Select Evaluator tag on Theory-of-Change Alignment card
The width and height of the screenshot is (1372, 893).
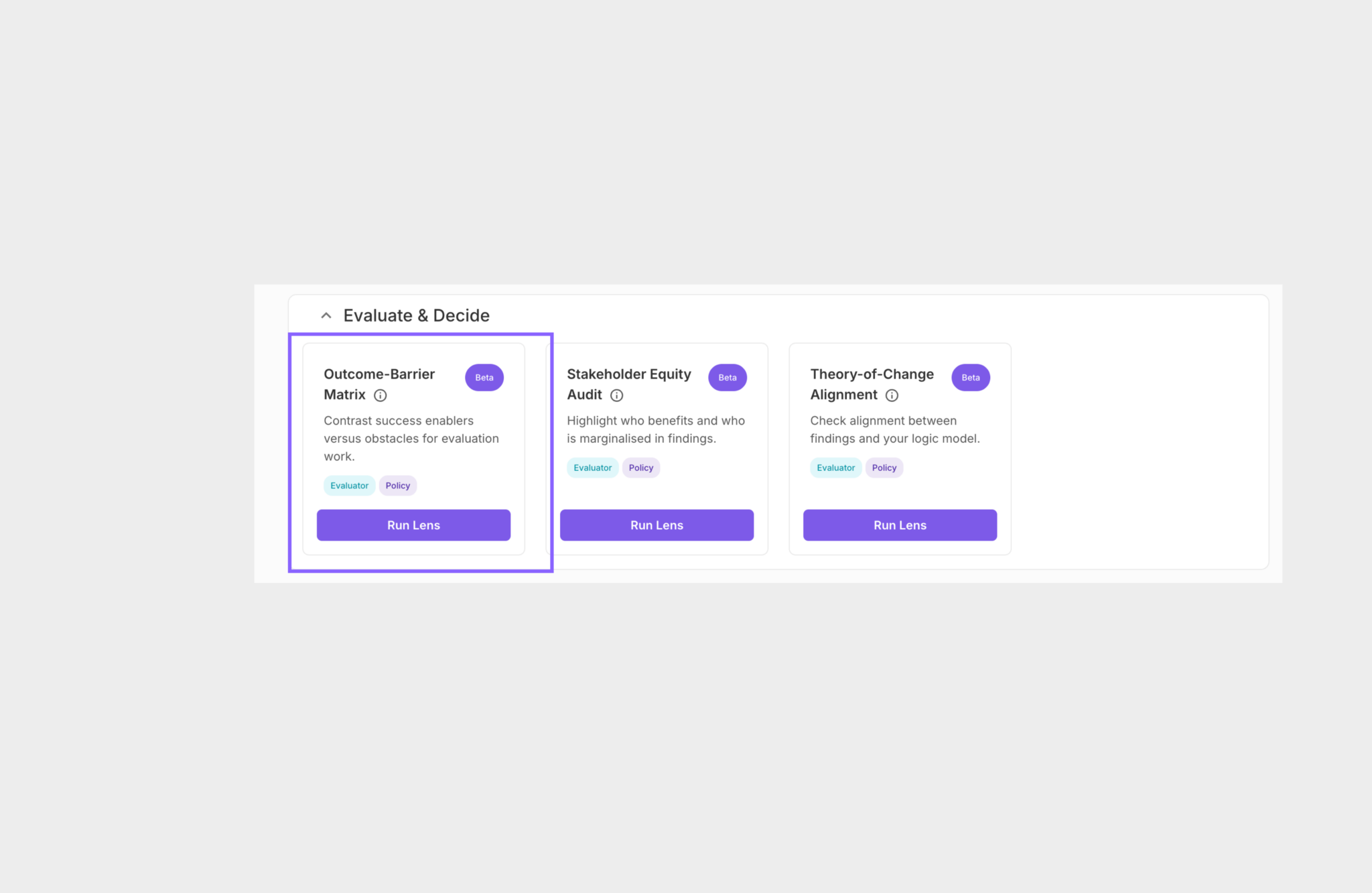tap(835, 468)
